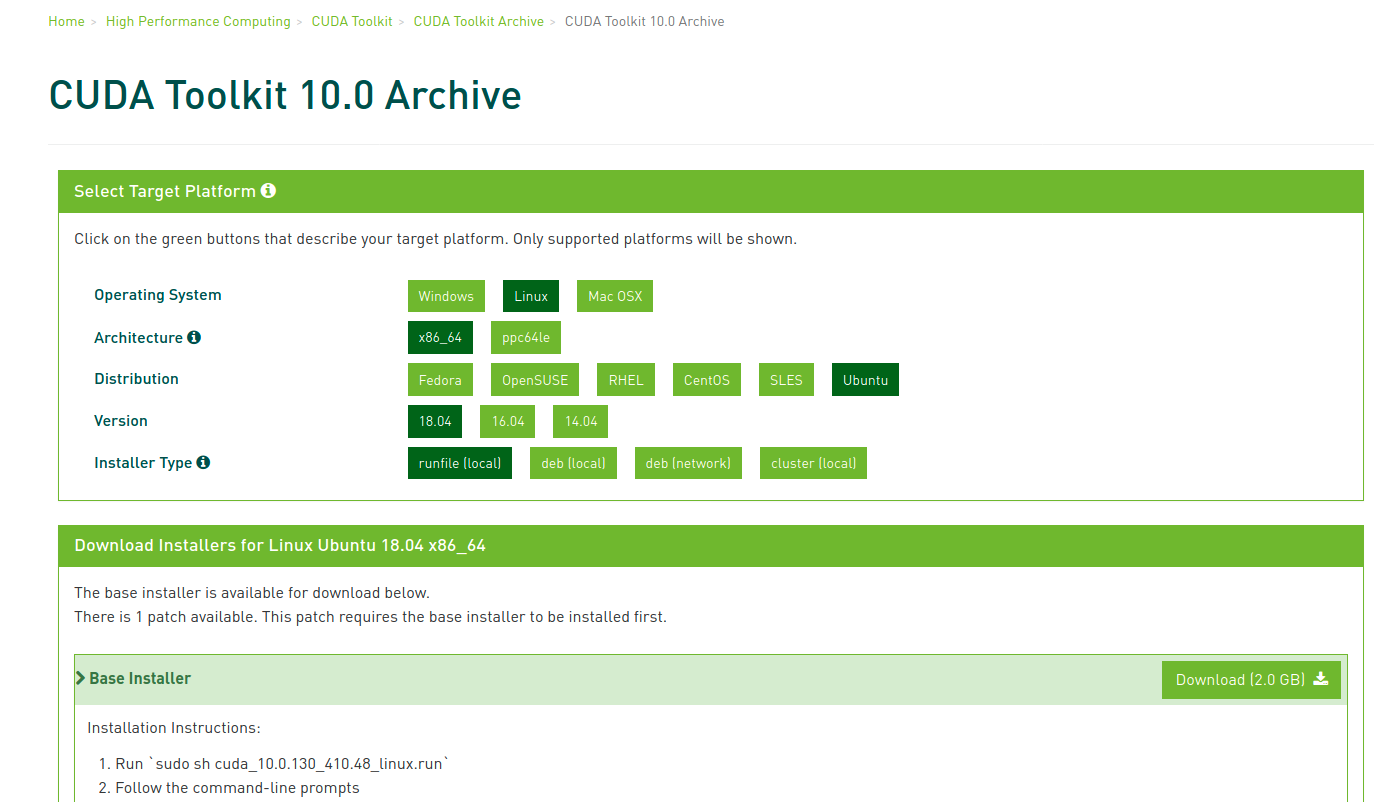The width and height of the screenshot is (1378, 802).
Task: Select the Linux operating system
Action: point(531,296)
